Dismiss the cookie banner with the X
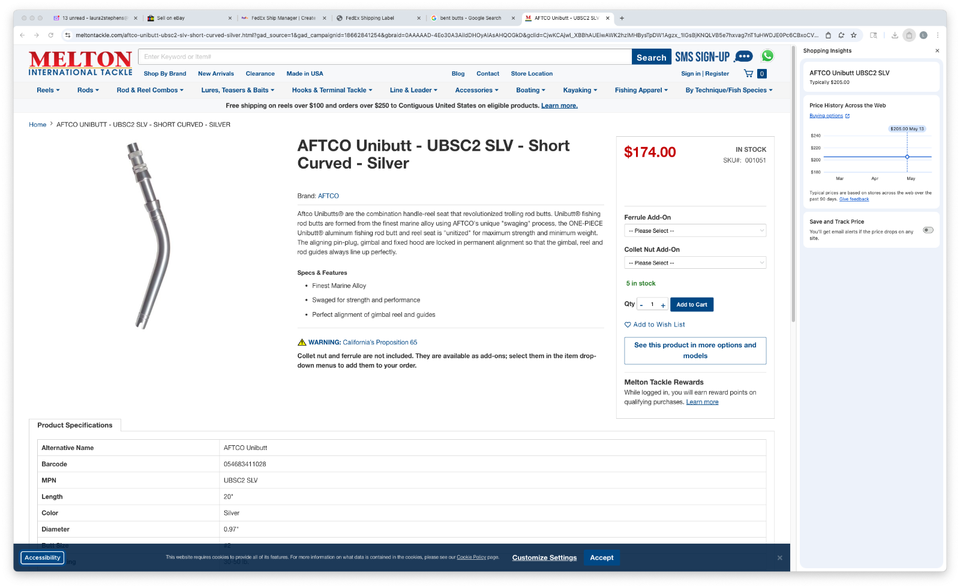960x588 pixels. [x=780, y=557]
